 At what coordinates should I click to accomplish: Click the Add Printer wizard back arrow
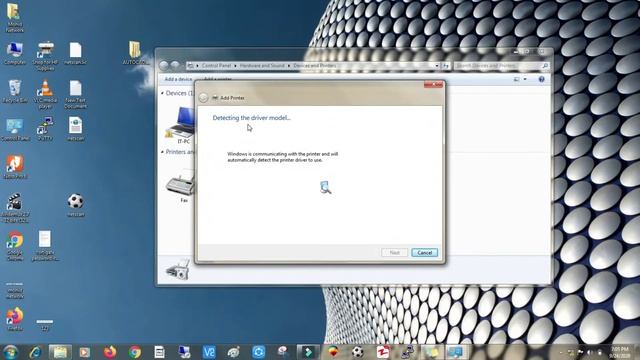click(x=203, y=98)
